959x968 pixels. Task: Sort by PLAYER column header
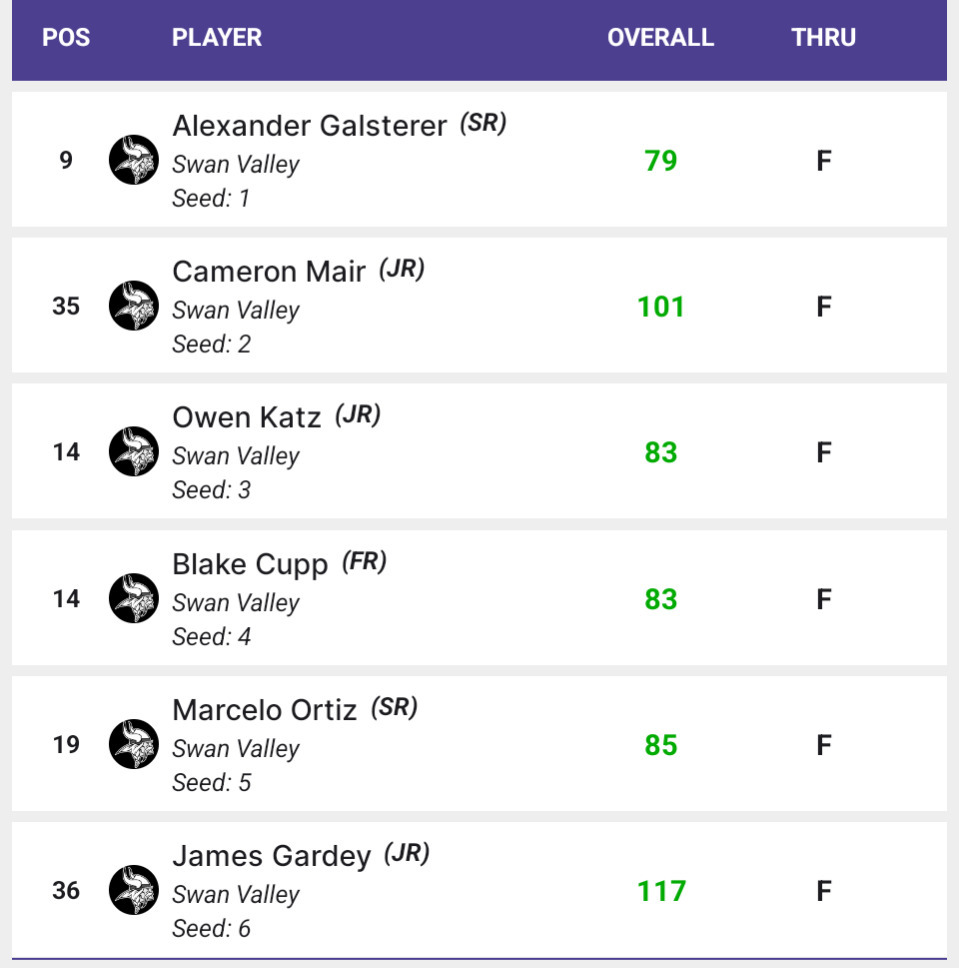tap(217, 38)
